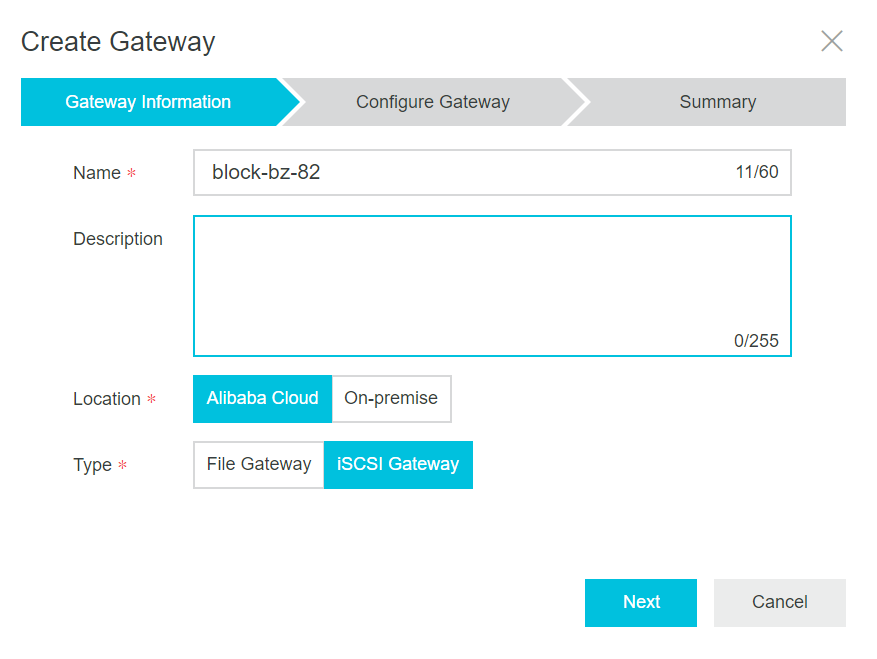Select File Gateway type
Viewport: 877px width, 659px height.
(x=259, y=464)
